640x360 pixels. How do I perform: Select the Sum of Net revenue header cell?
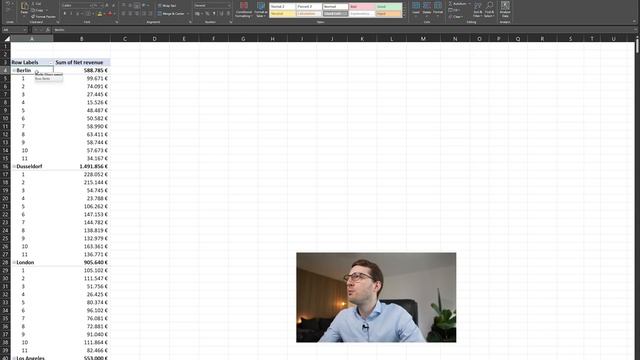point(82,62)
